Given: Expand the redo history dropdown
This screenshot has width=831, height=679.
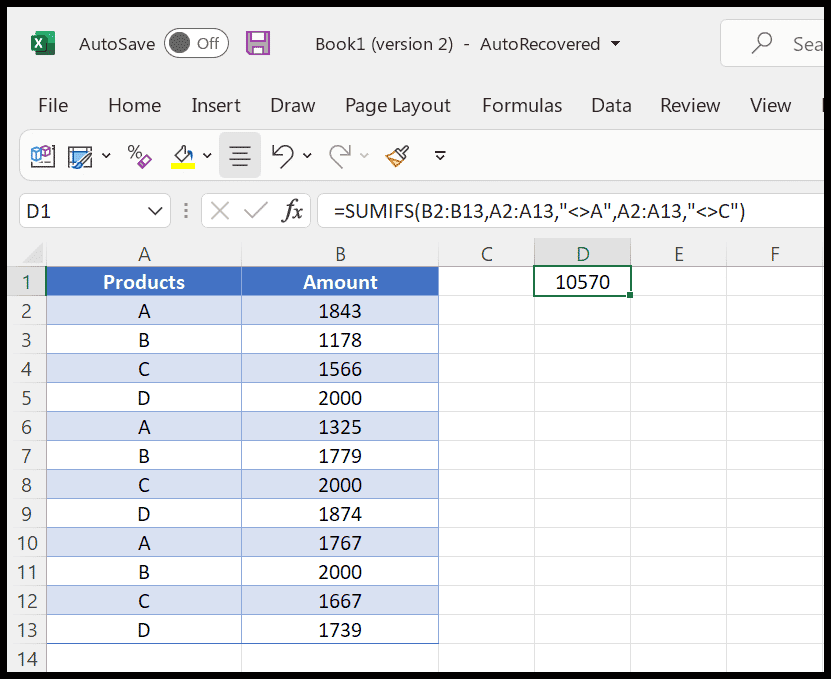Looking at the screenshot, I should pyautogui.click(x=364, y=156).
